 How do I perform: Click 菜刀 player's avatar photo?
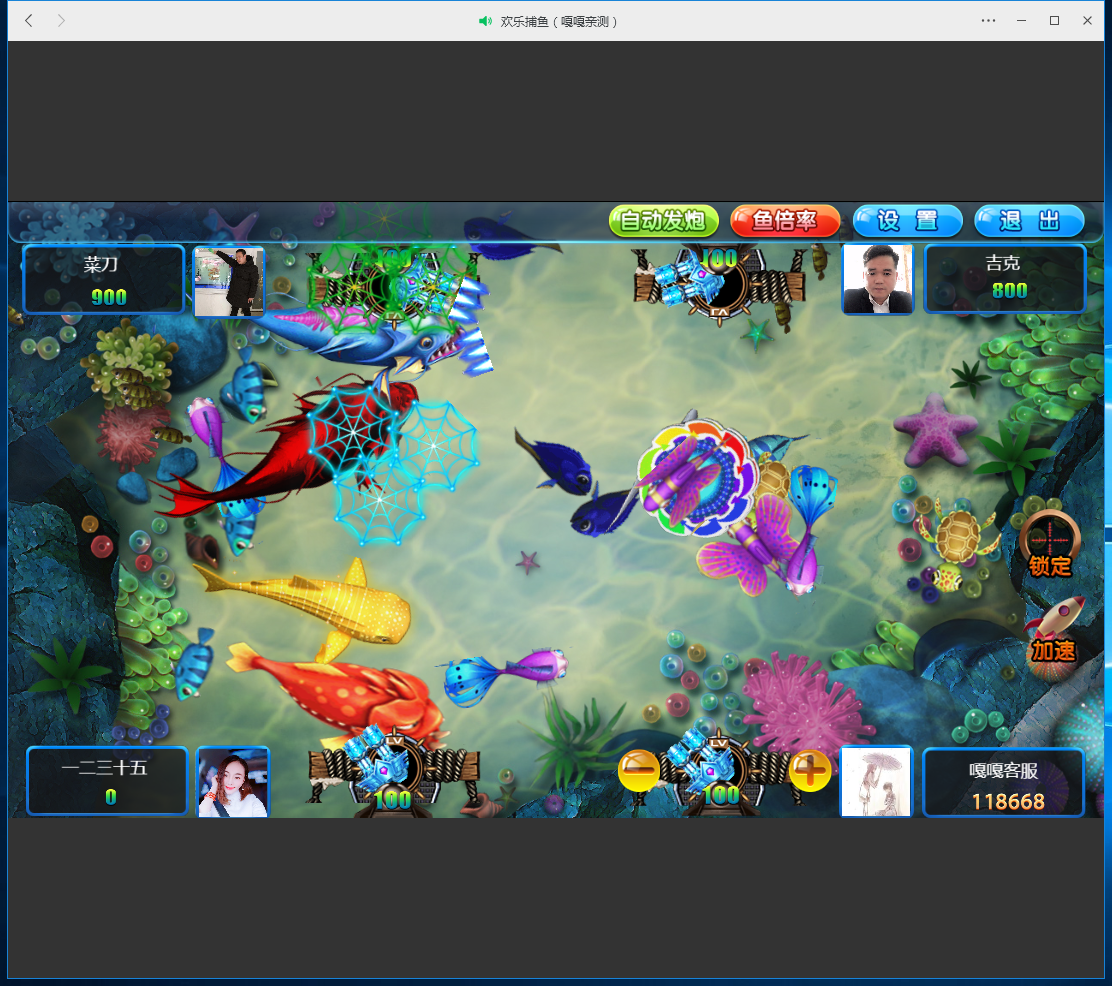(229, 281)
